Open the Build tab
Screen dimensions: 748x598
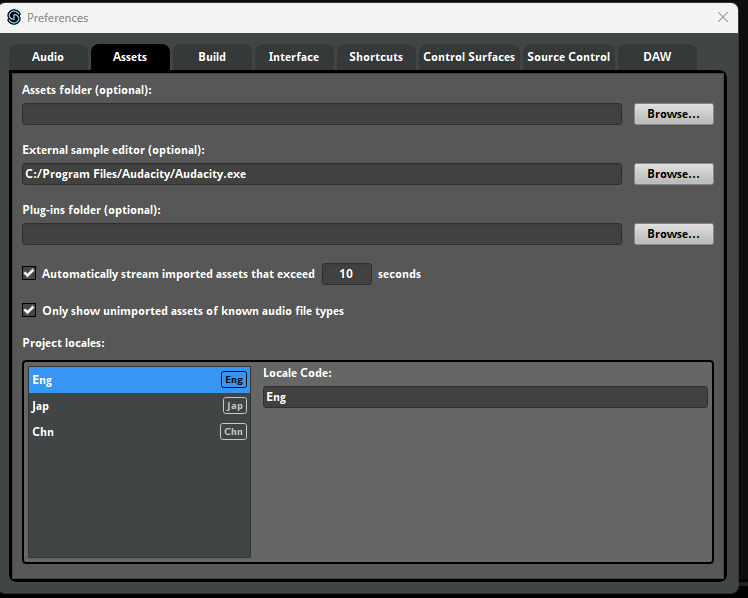[212, 57]
